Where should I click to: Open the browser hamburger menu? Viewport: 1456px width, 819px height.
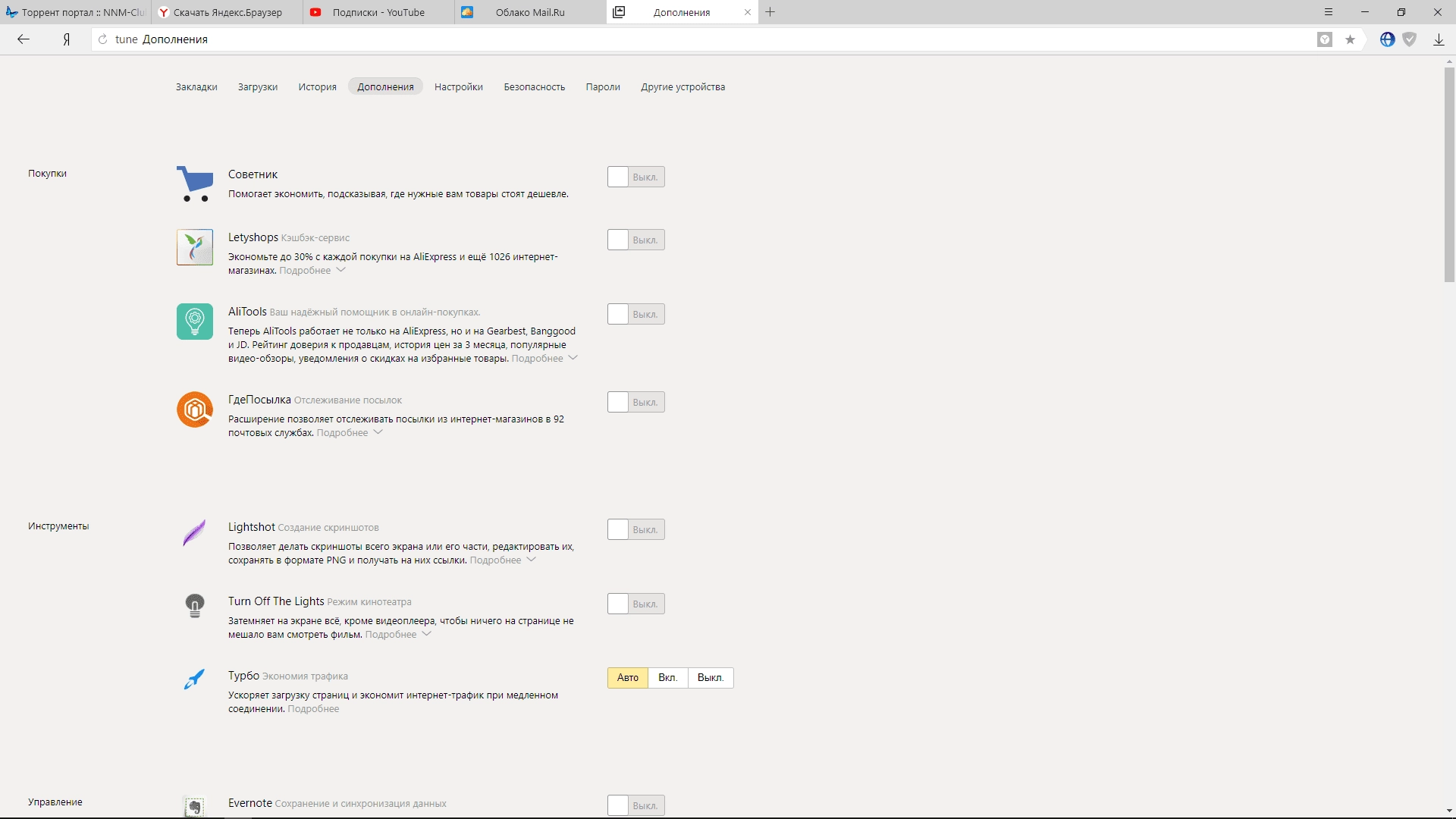click(x=1329, y=12)
